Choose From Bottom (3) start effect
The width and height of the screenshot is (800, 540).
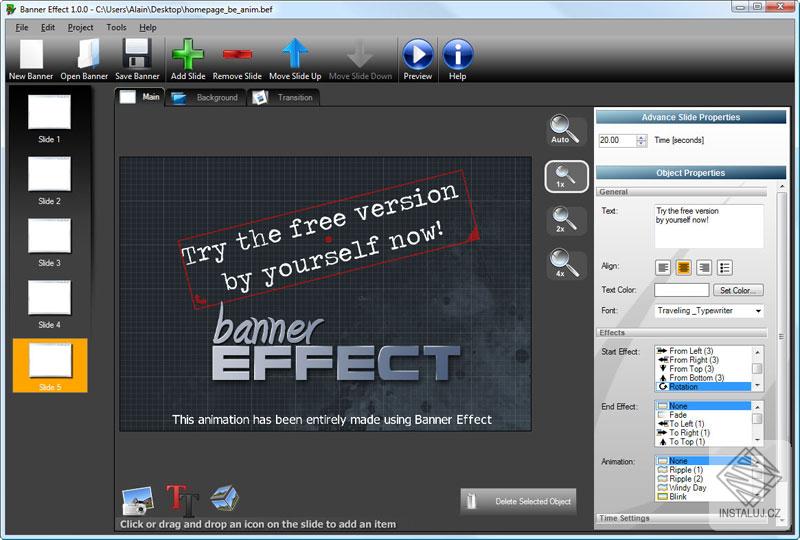pyautogui.click(x=703, y=378)
